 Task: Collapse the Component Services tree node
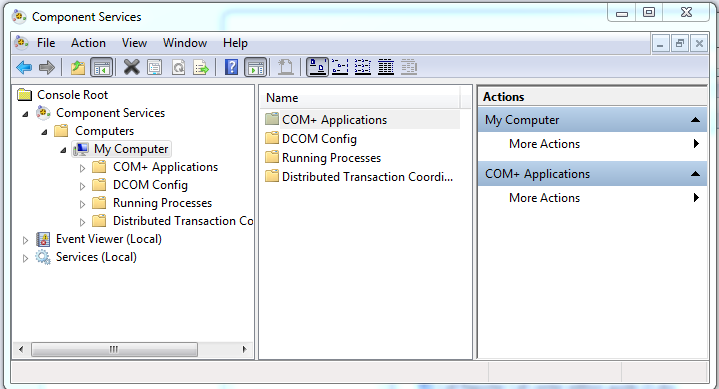25,114
